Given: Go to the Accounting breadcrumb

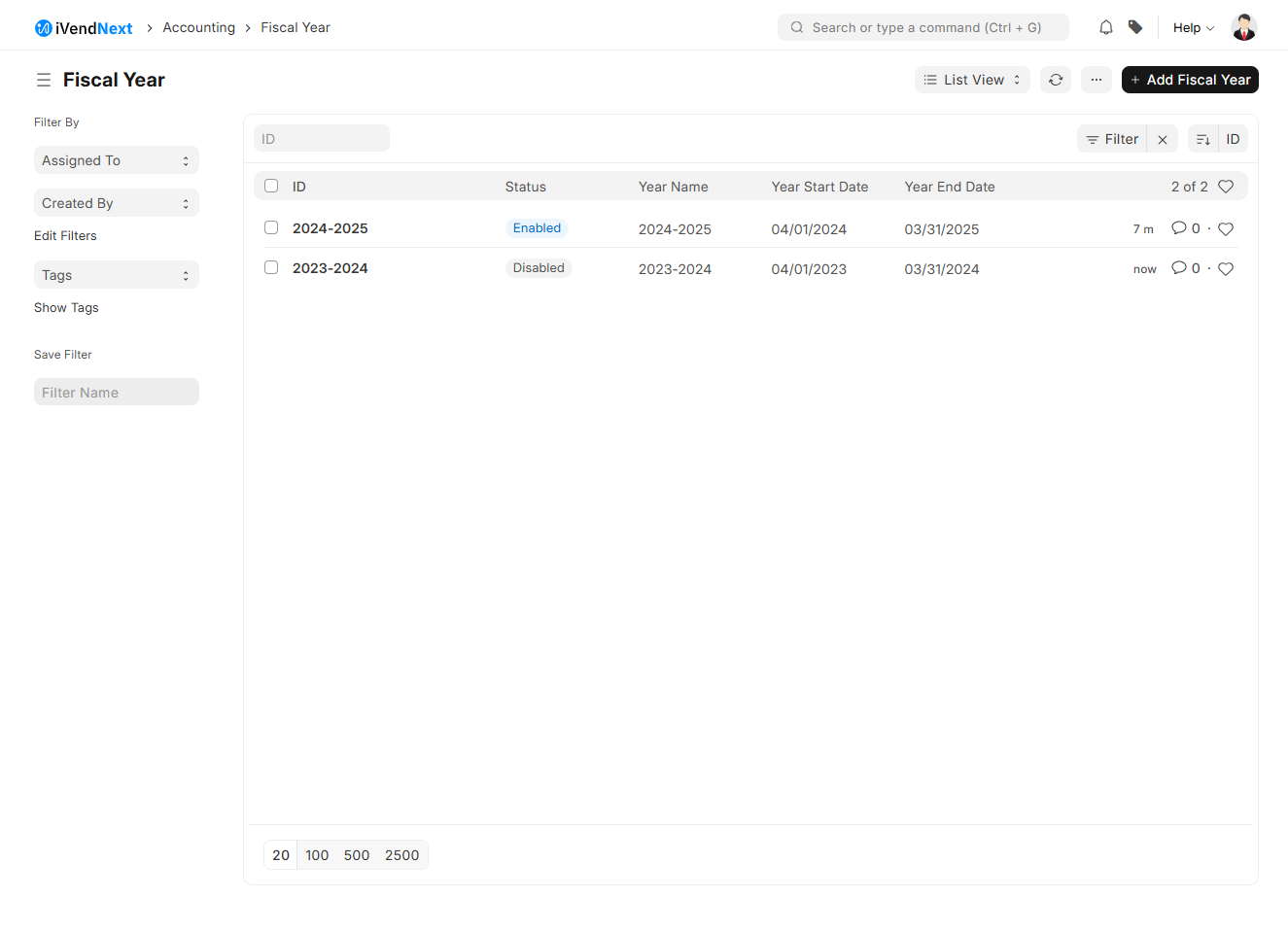Looking at the screenshot, I should pyautogui.click(x=199, y=27).
